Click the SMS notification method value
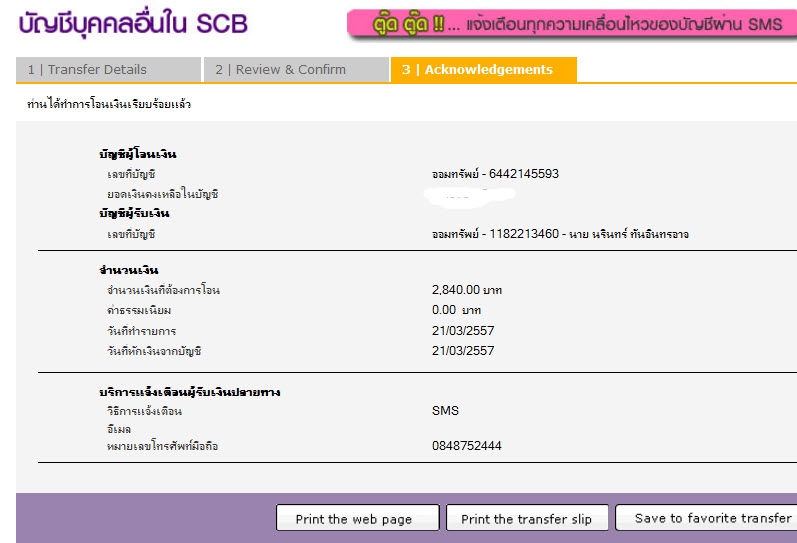797x543 pixels. pyautogui.click(x=445, y=411)
